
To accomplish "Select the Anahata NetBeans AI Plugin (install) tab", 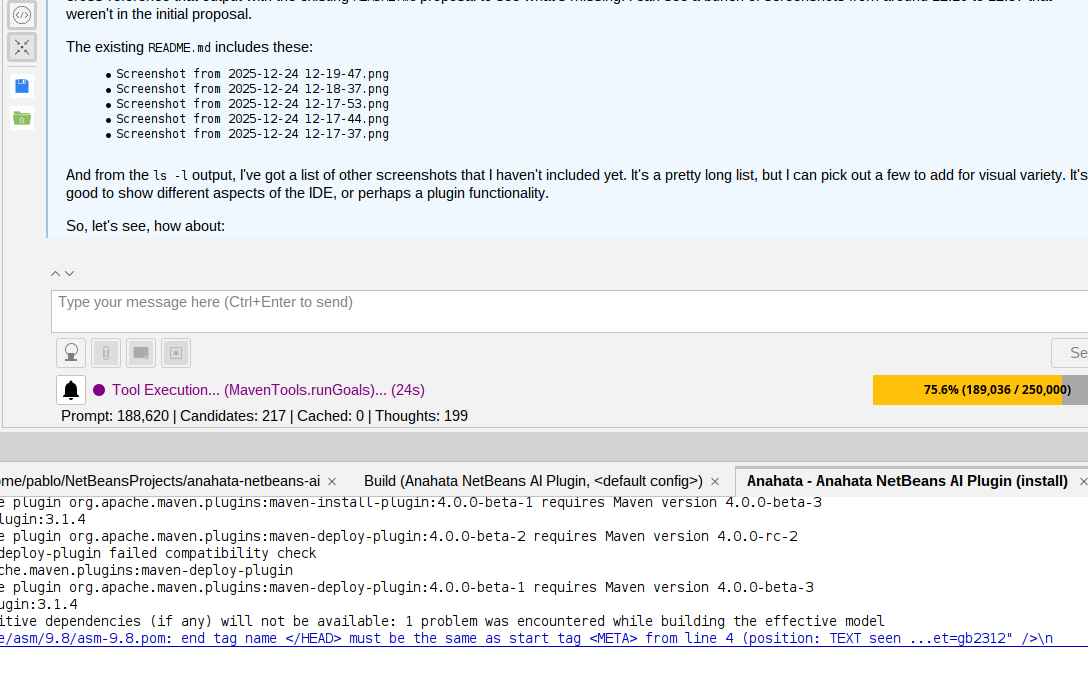I will [906, 481].
